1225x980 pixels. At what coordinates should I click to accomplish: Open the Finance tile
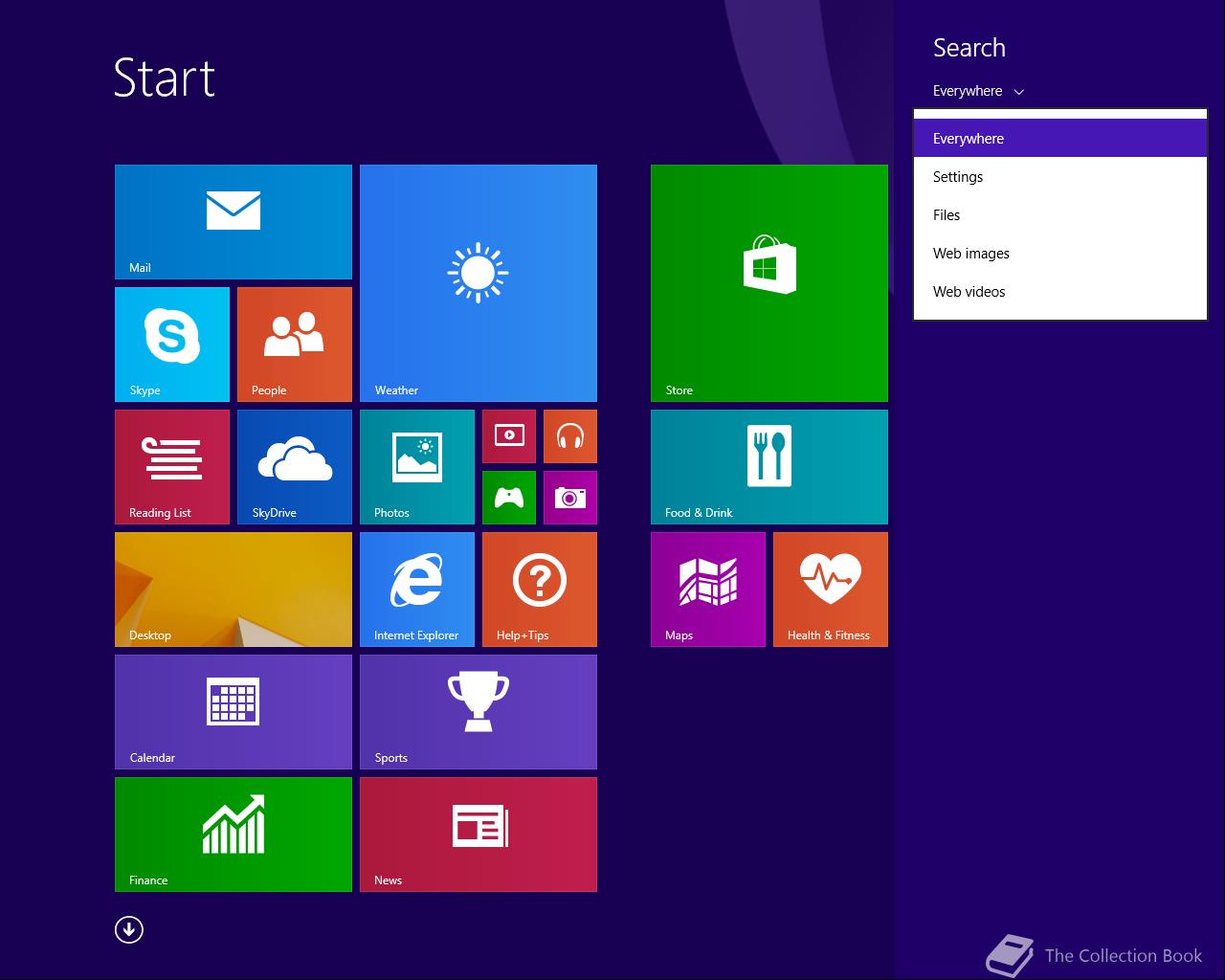click(234, 835)
